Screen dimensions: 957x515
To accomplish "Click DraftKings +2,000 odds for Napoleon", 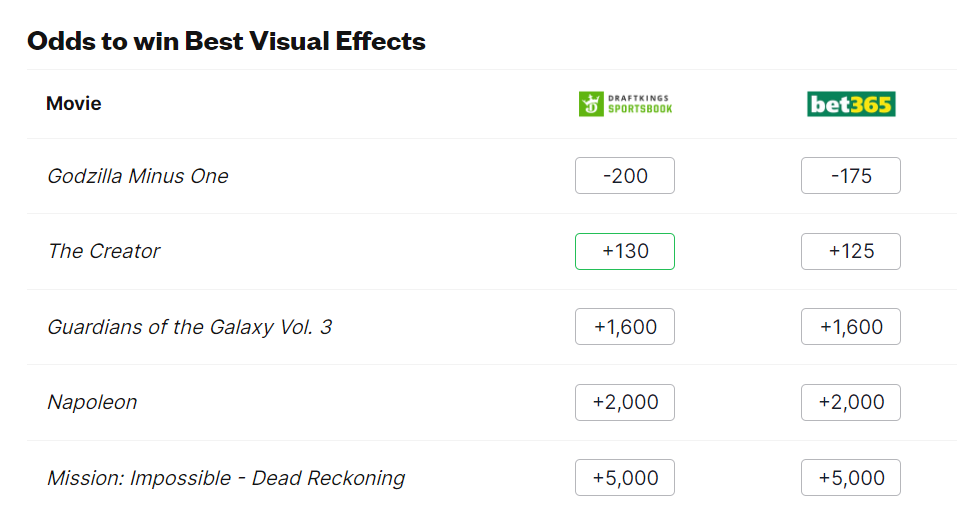I will tap(625, 402).
